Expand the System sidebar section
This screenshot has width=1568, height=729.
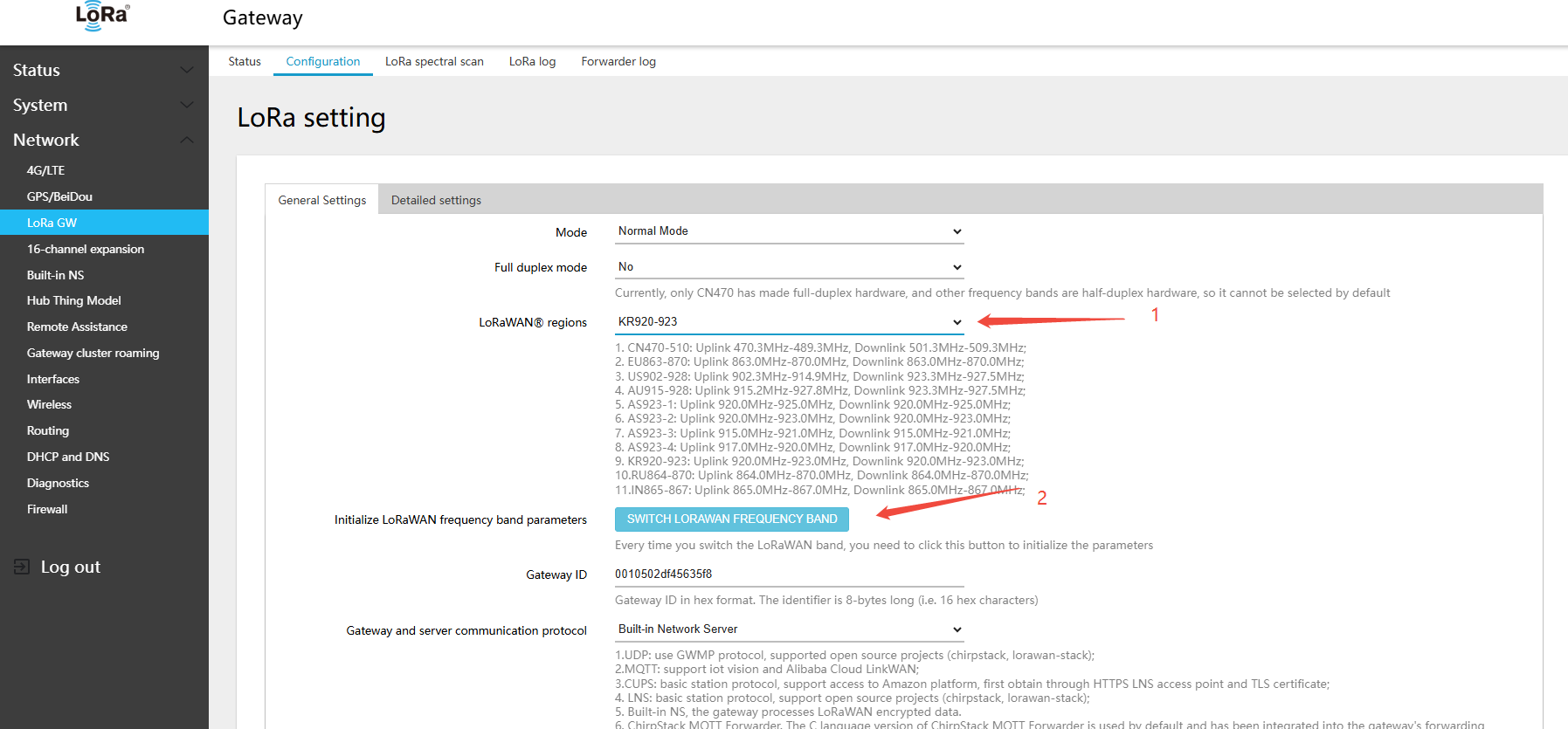click(104, 105)
